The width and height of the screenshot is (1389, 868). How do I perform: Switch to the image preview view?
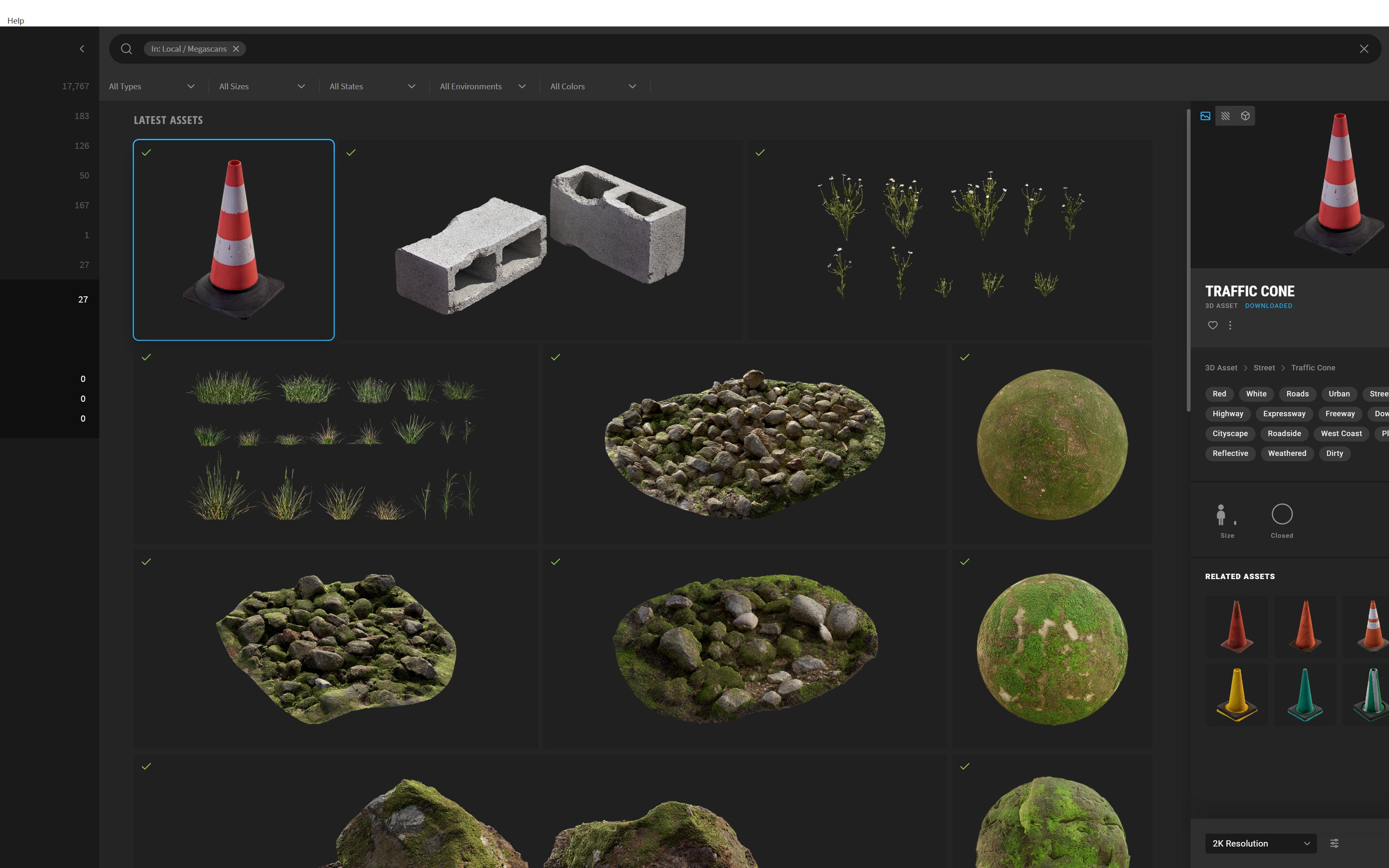[x=1205, y=115]
